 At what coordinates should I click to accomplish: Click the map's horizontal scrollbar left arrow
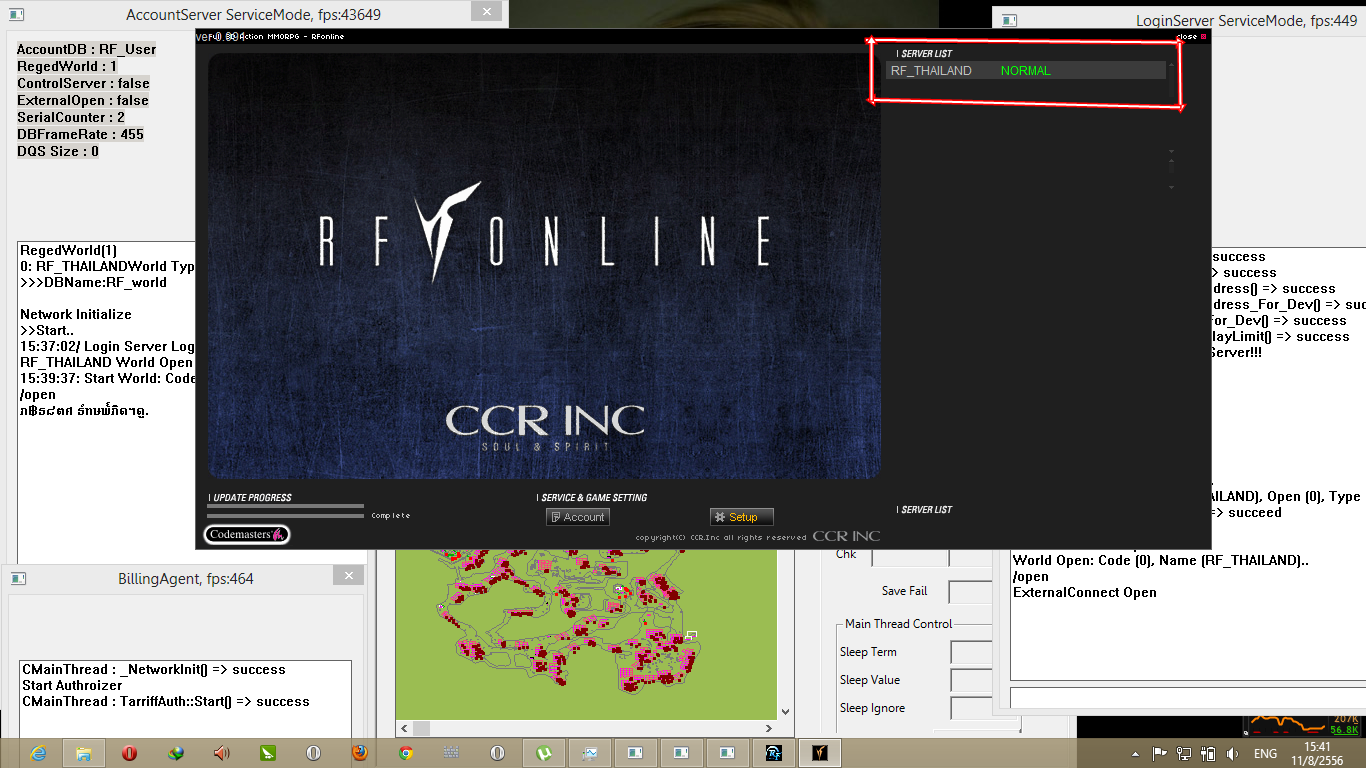point(403,729)
